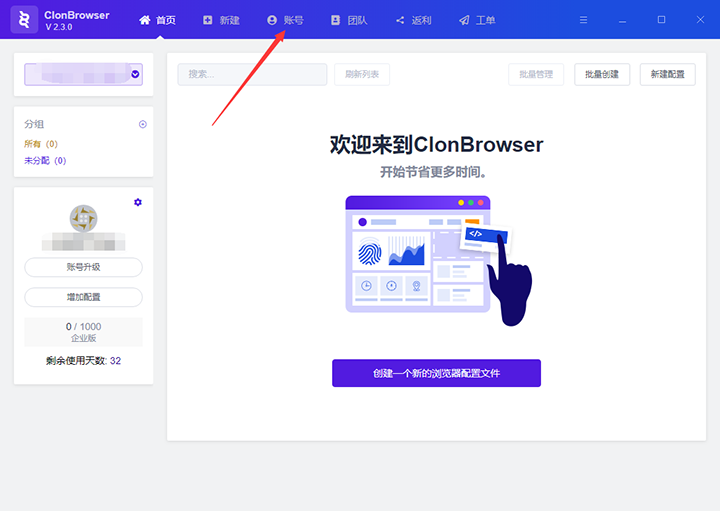Viewport: 720px width, 511px height.
Task: Click the 企业版 plan label
Action: coord(84,338)
